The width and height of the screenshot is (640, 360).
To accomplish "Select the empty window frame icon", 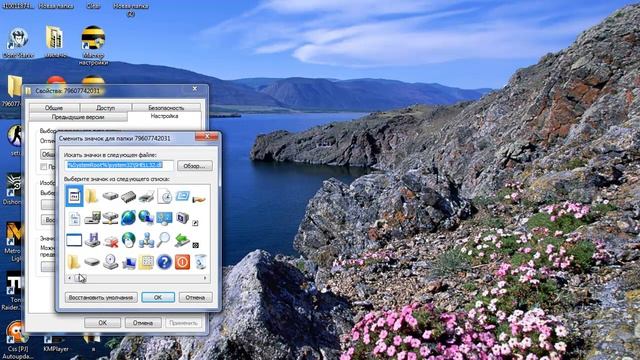I will [74, 240].
